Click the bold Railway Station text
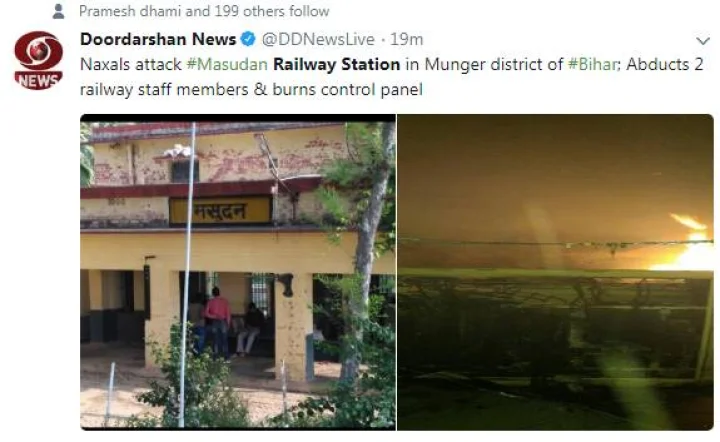 [337, 64]
